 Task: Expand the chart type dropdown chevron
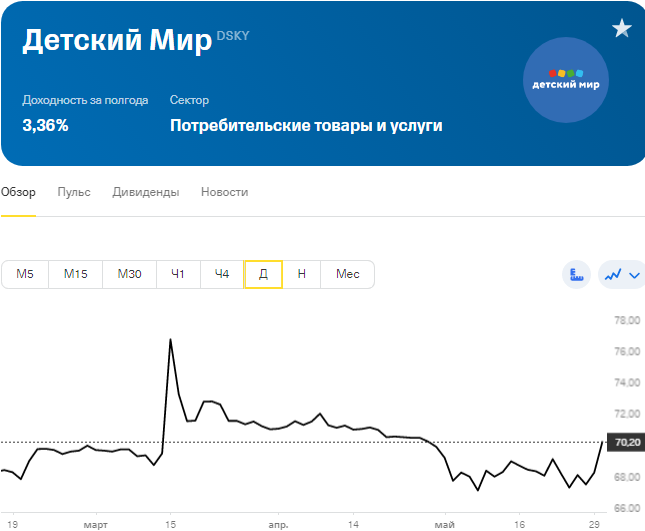click(635, 275)
